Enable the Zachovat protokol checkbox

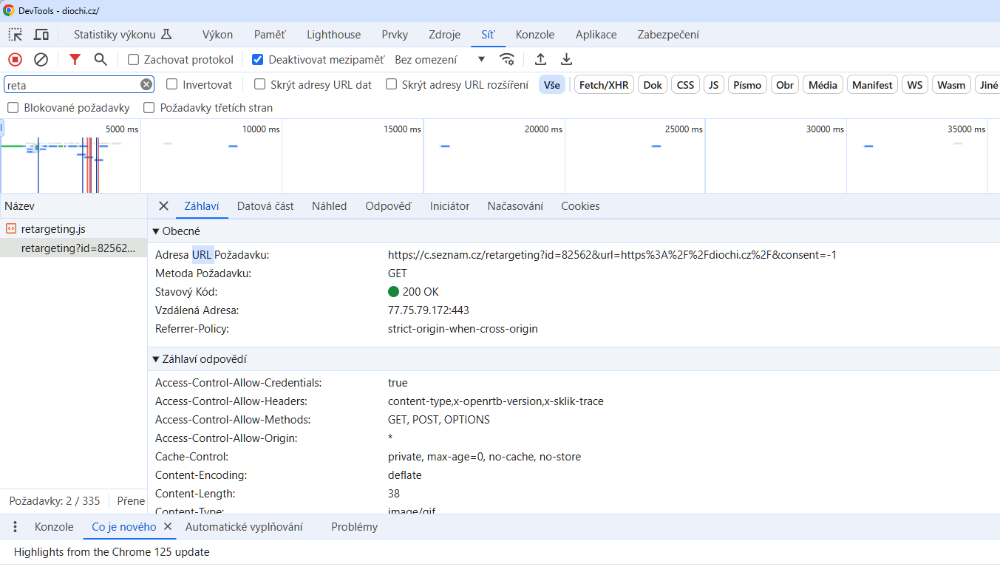click(x=134, y=60)
